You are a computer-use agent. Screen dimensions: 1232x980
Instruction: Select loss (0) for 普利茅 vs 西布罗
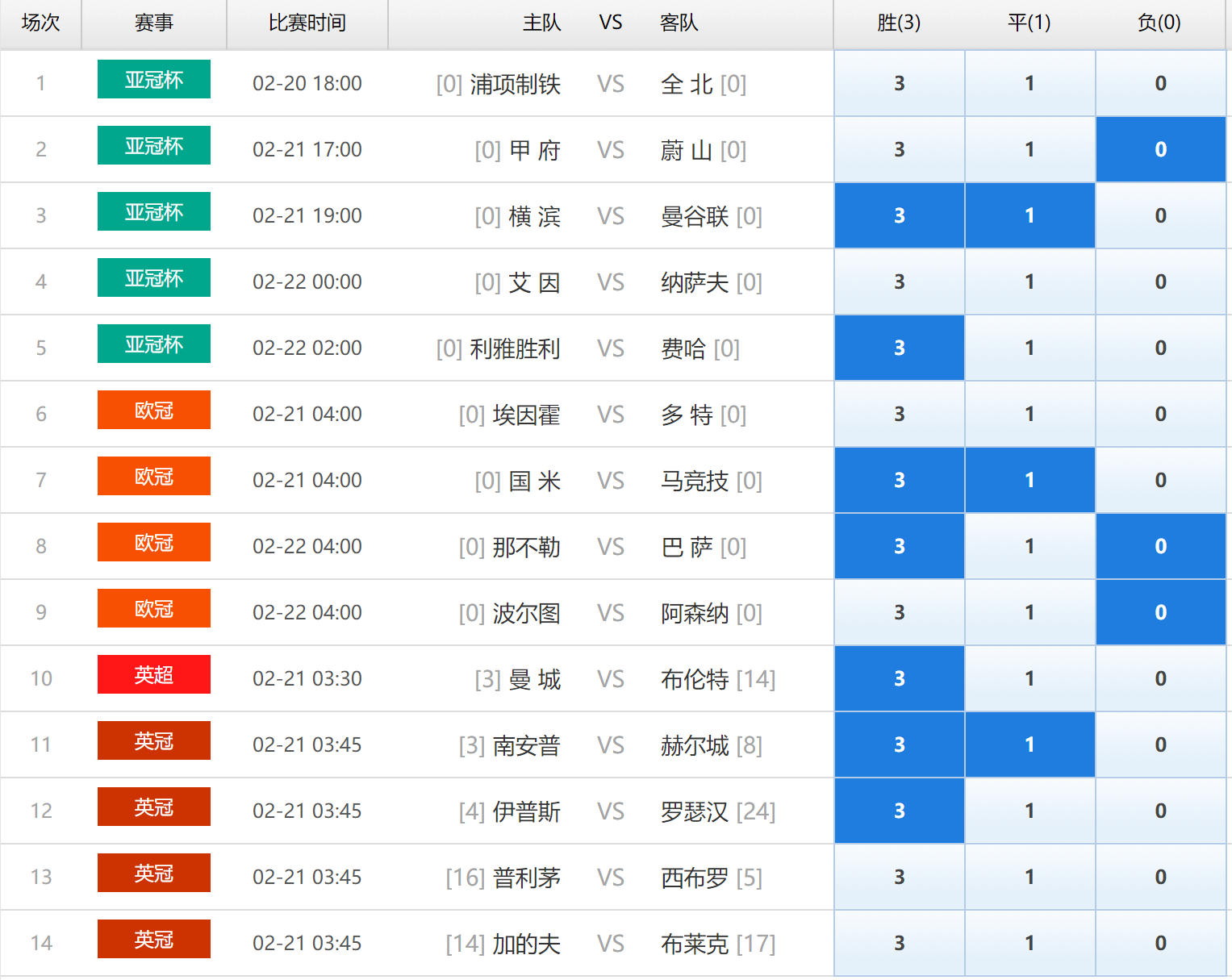(x=1160, y=877)
